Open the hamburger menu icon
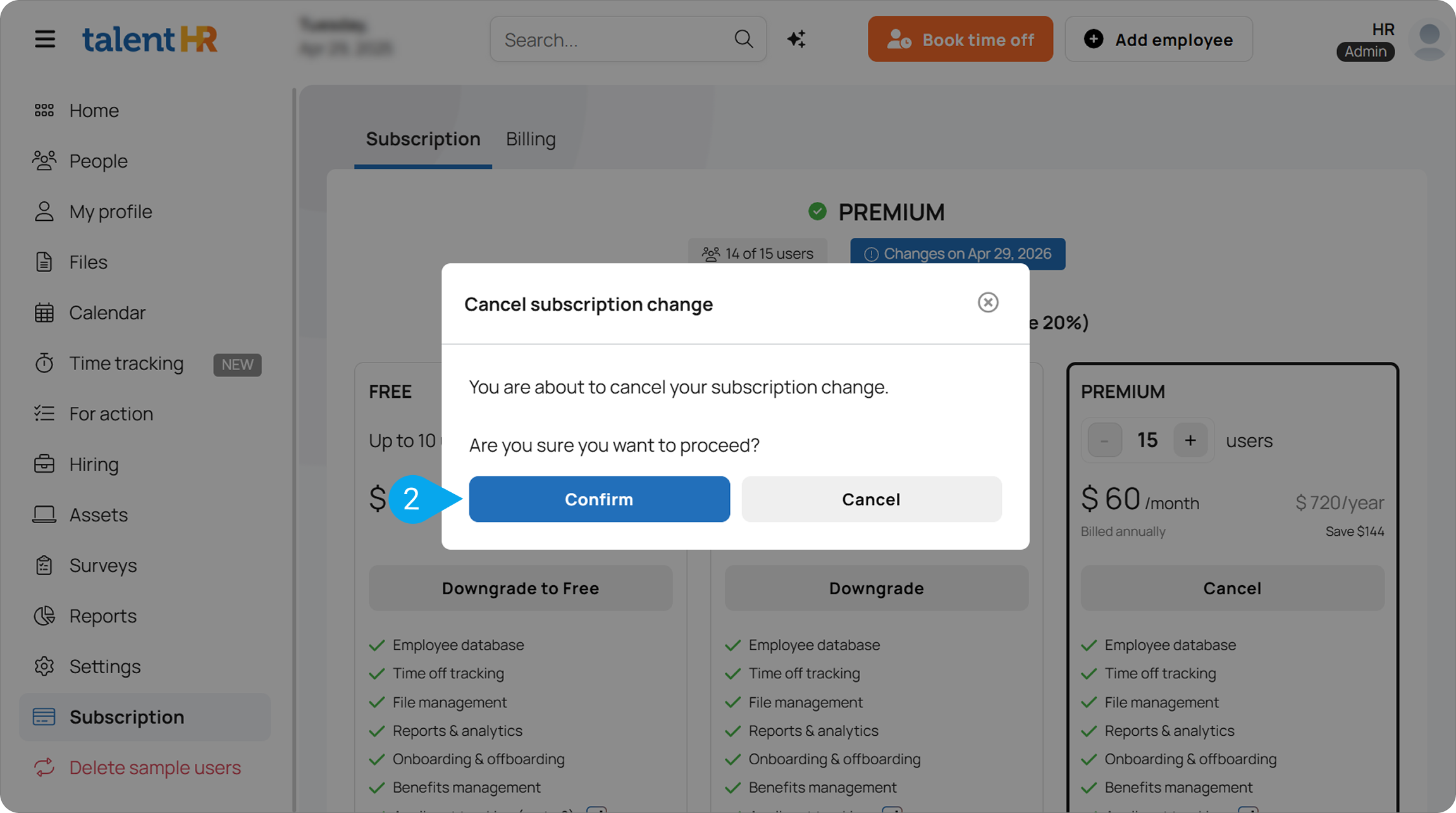This screenshot has height=813, width=1456. click(45, 39)
